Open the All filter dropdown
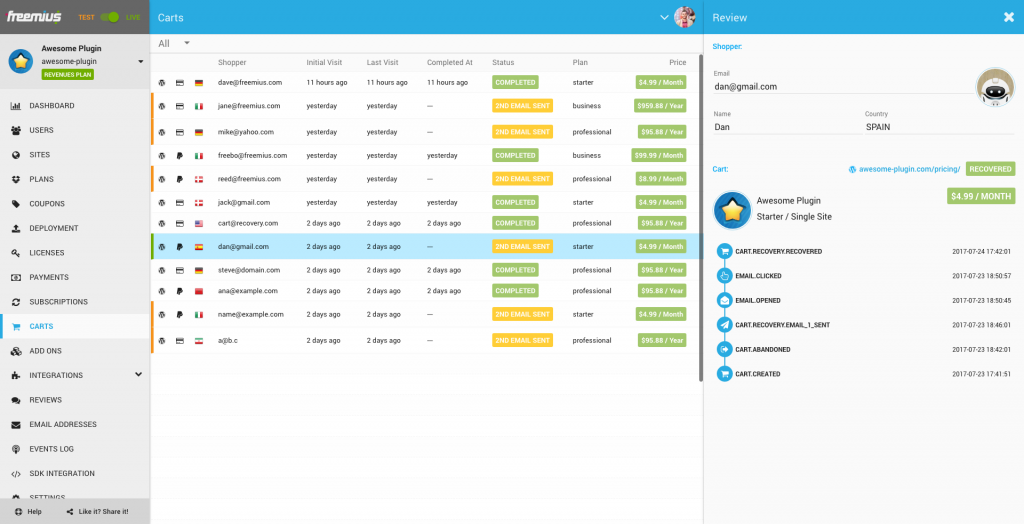Viewport: 1024px width, 524px height. click(174, 43)
